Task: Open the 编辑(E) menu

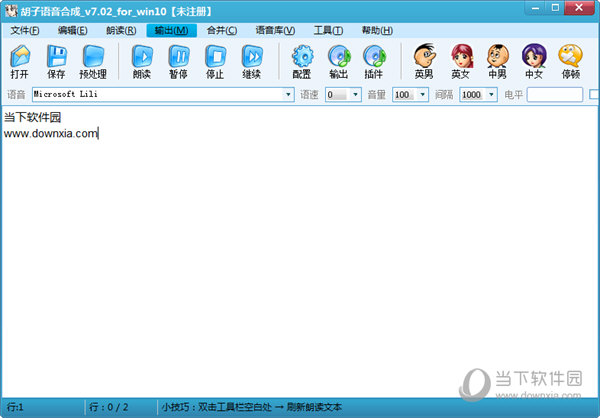Action: coord(73,31)
